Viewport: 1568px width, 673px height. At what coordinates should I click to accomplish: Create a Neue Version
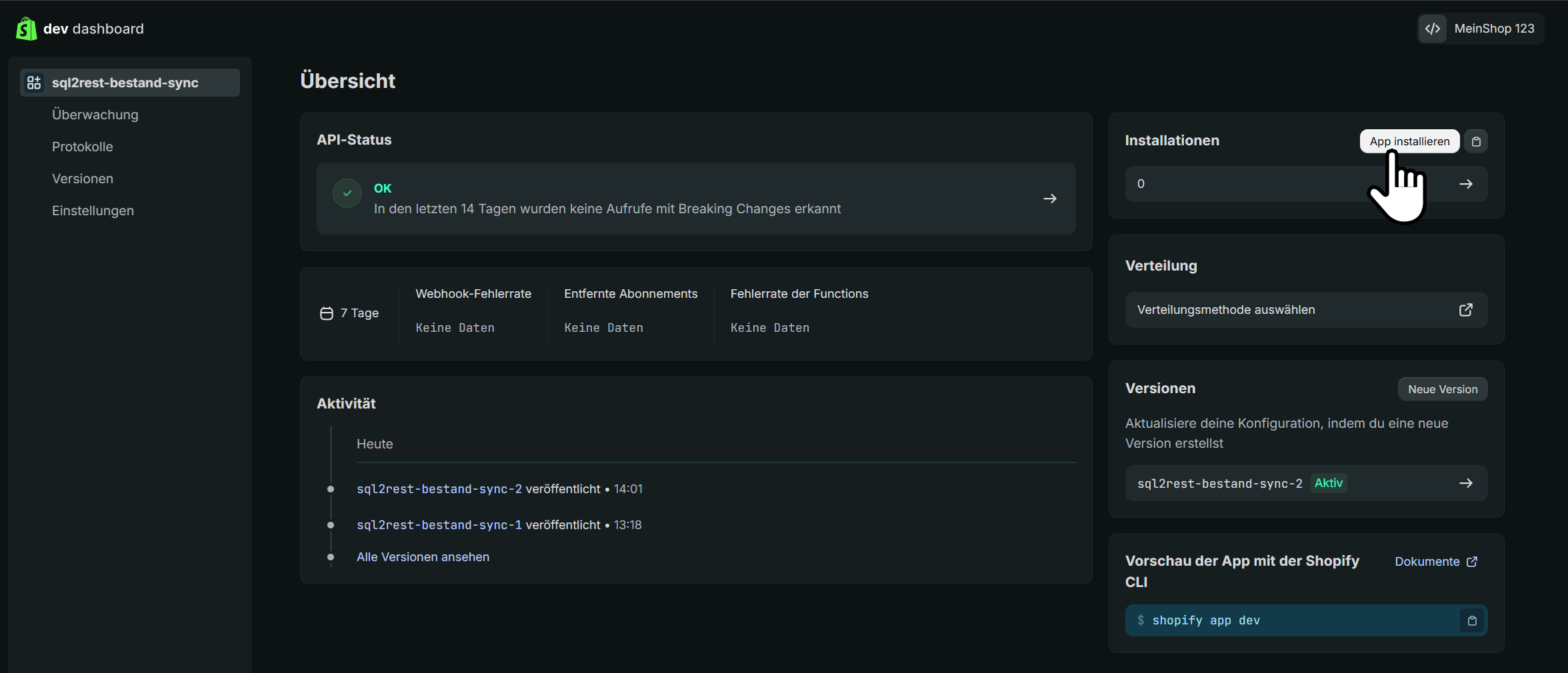(1443, 389)
